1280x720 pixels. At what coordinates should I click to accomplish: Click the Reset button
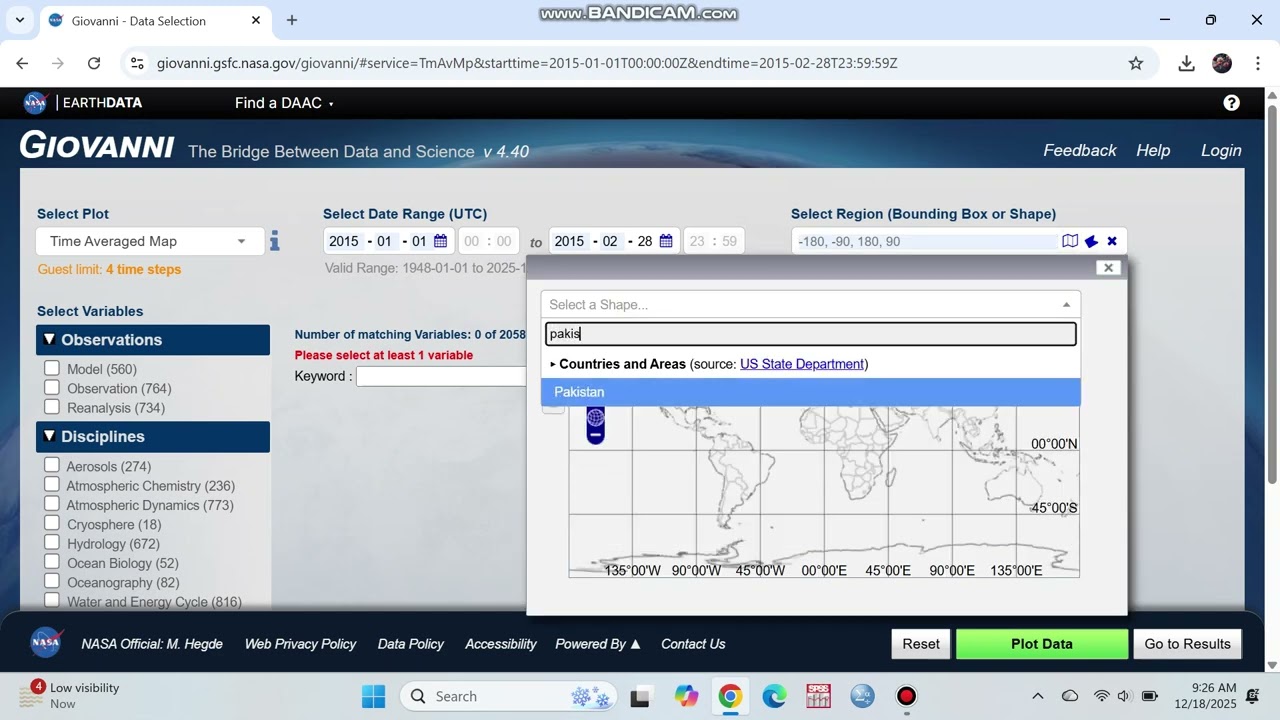[921, 644]
